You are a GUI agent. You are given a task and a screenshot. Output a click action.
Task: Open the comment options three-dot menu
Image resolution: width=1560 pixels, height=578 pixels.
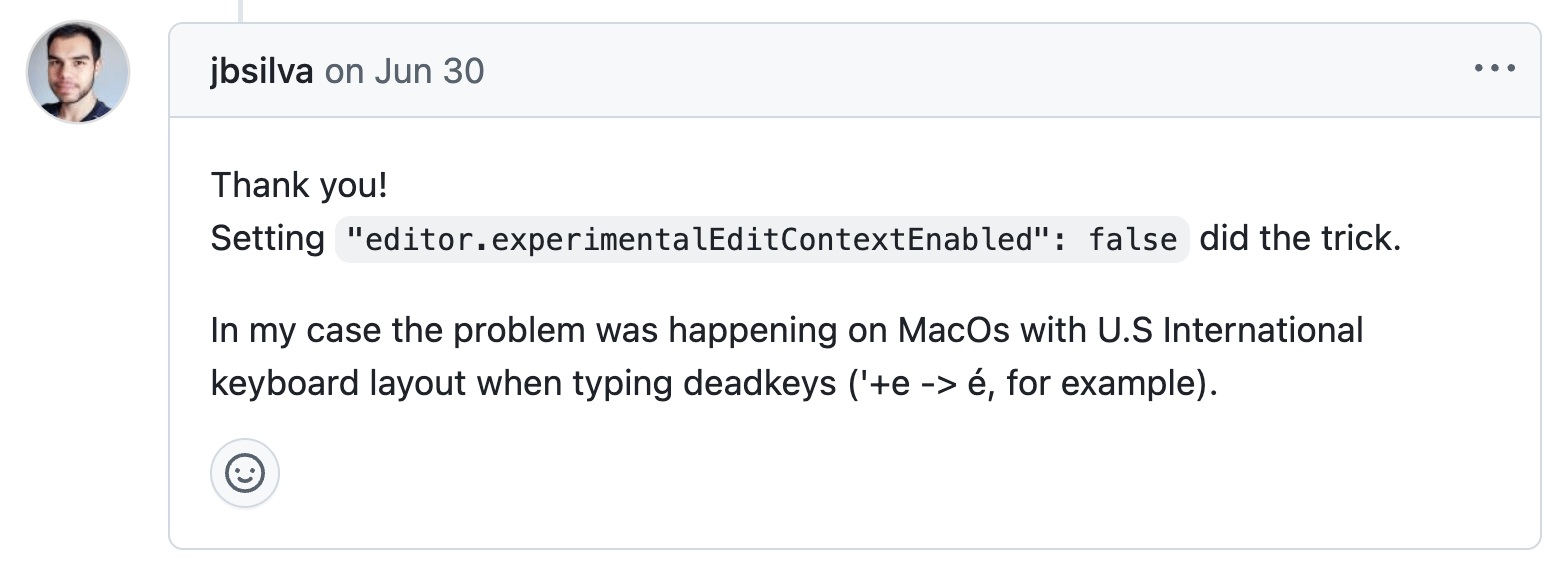click(x=1494, y=69)
